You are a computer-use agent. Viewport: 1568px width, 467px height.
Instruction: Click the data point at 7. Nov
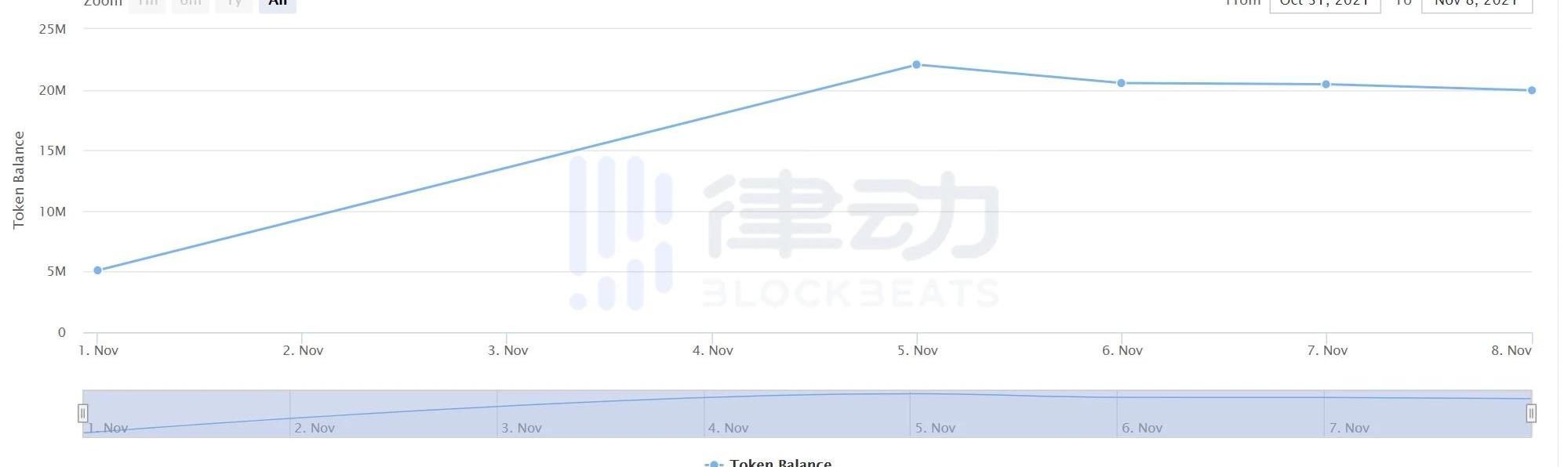point(1326,85)
